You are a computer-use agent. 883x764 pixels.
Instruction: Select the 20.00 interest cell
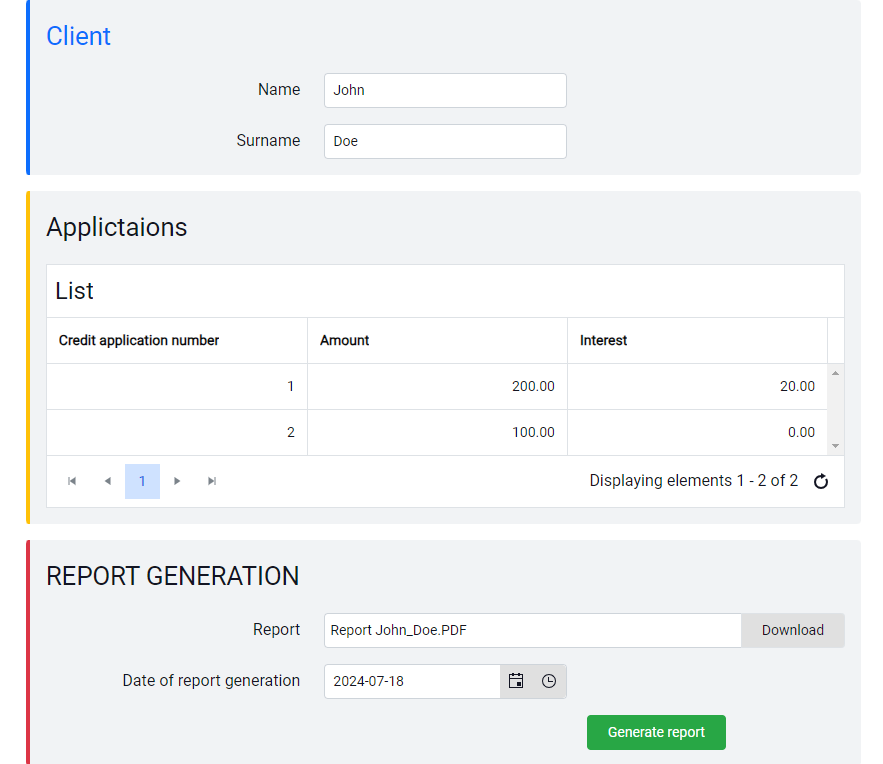click(698, 387)
